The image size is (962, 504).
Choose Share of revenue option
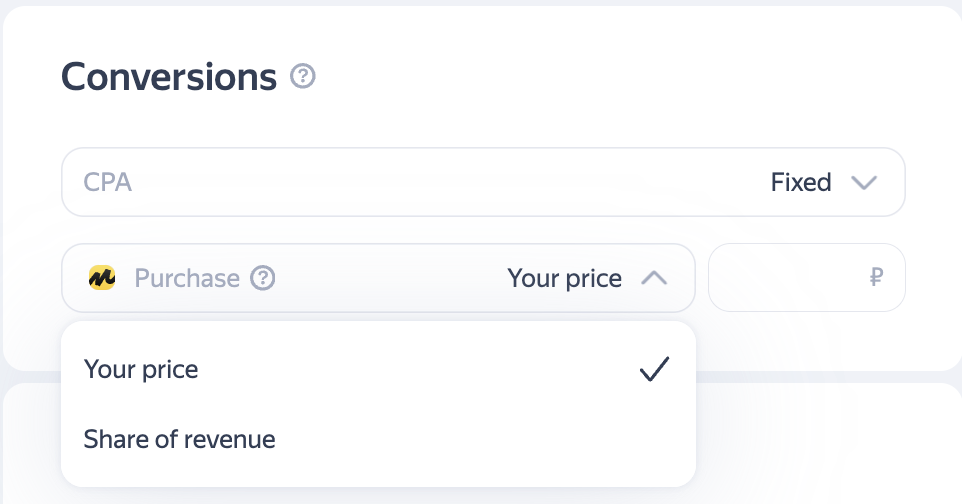point(180,439)
